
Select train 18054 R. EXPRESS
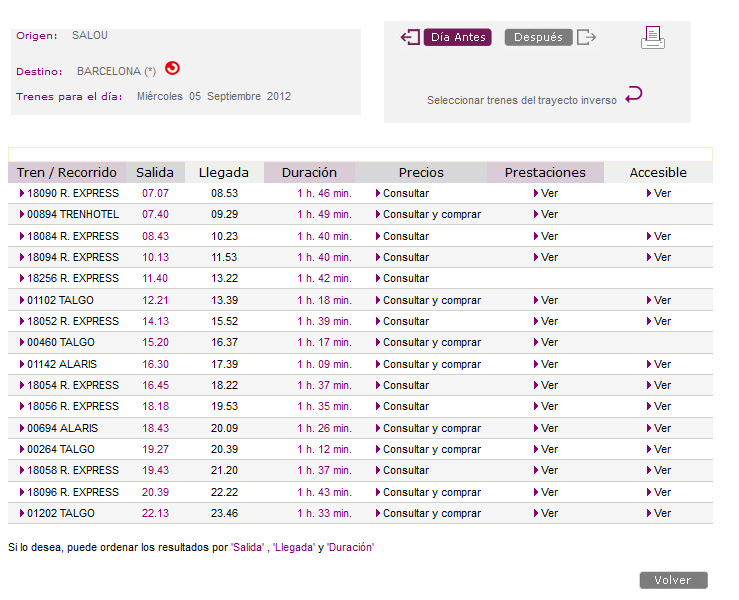tap(69, 386)
